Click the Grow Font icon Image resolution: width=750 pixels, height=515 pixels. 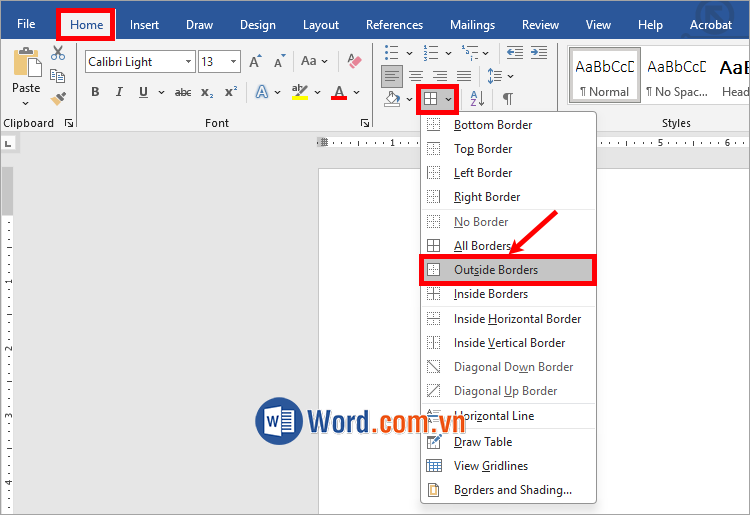click(x=255, y=62)
